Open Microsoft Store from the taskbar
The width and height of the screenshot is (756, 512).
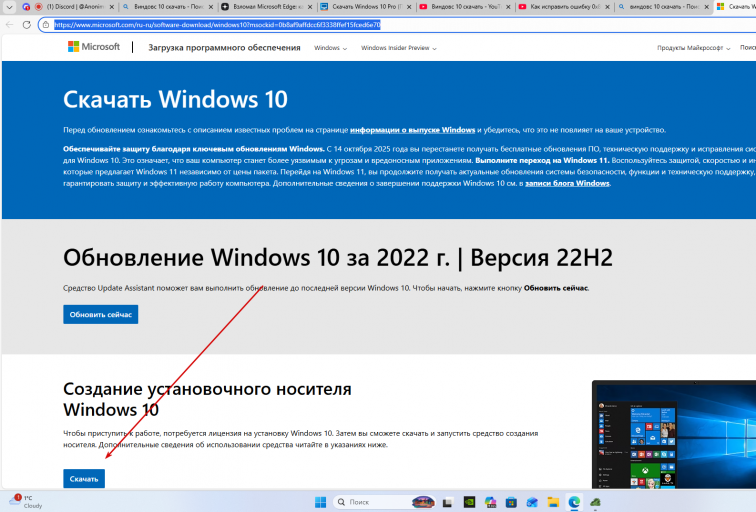511,502
